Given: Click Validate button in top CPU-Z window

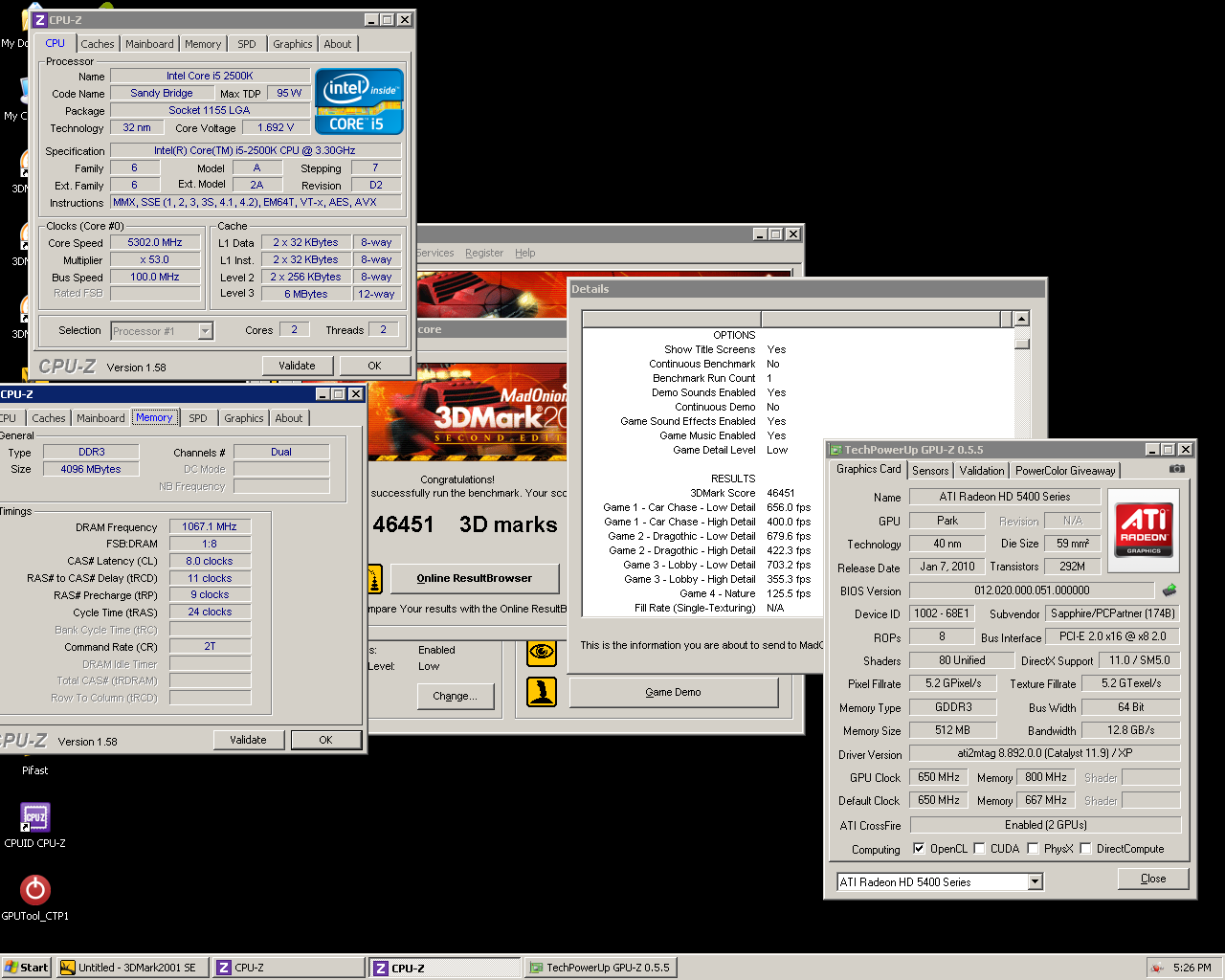Looking at the screenshot, I should pyautogui.click(x=297, y=366).
